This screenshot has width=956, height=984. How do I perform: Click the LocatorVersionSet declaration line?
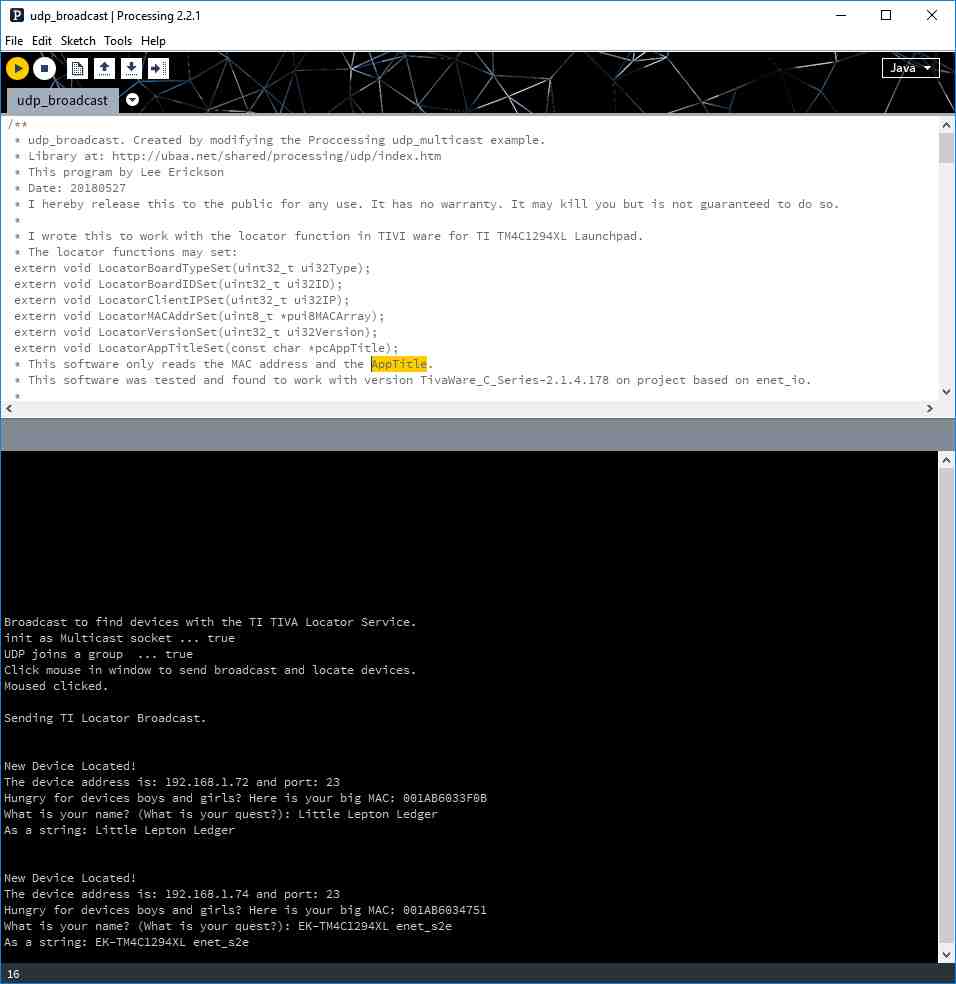pos(196,332)
